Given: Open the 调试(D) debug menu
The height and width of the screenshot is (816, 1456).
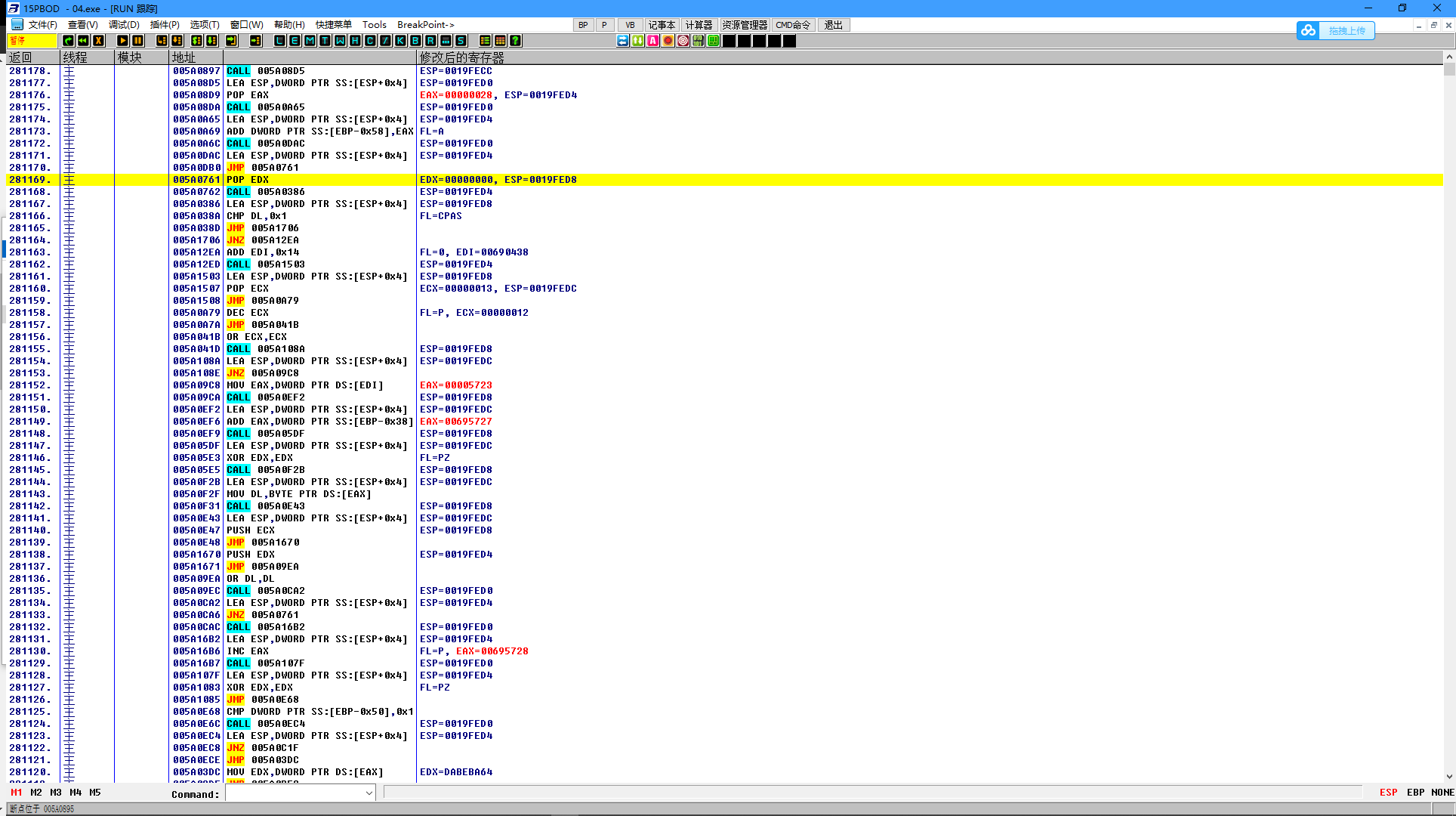Looking at the screenshot, I should (x=124, y=25).
